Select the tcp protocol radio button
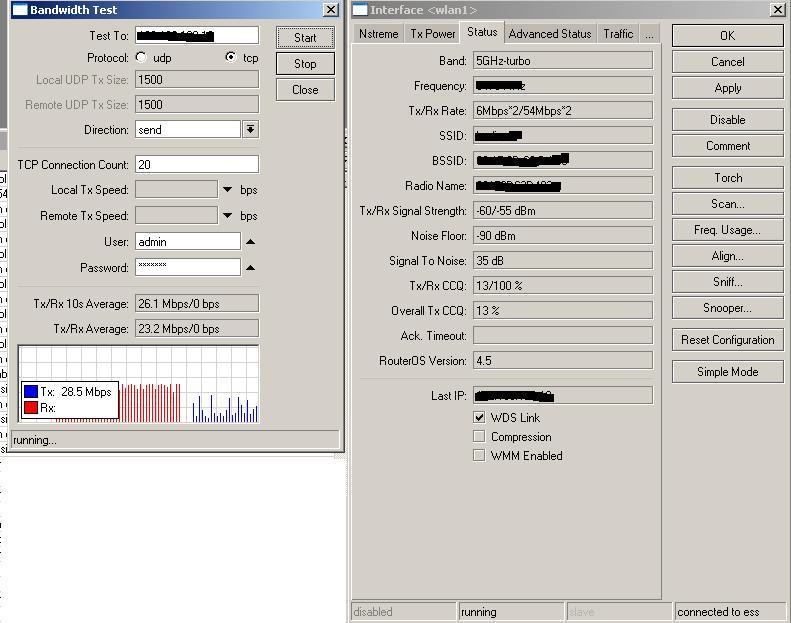 click(x=231, y=58)
